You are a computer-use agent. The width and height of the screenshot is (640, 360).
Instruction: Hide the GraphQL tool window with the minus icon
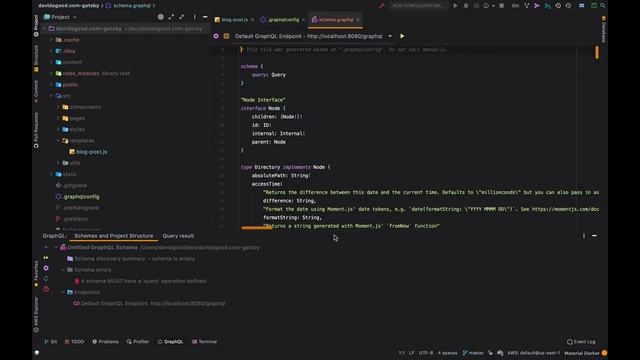pos(594,236)
